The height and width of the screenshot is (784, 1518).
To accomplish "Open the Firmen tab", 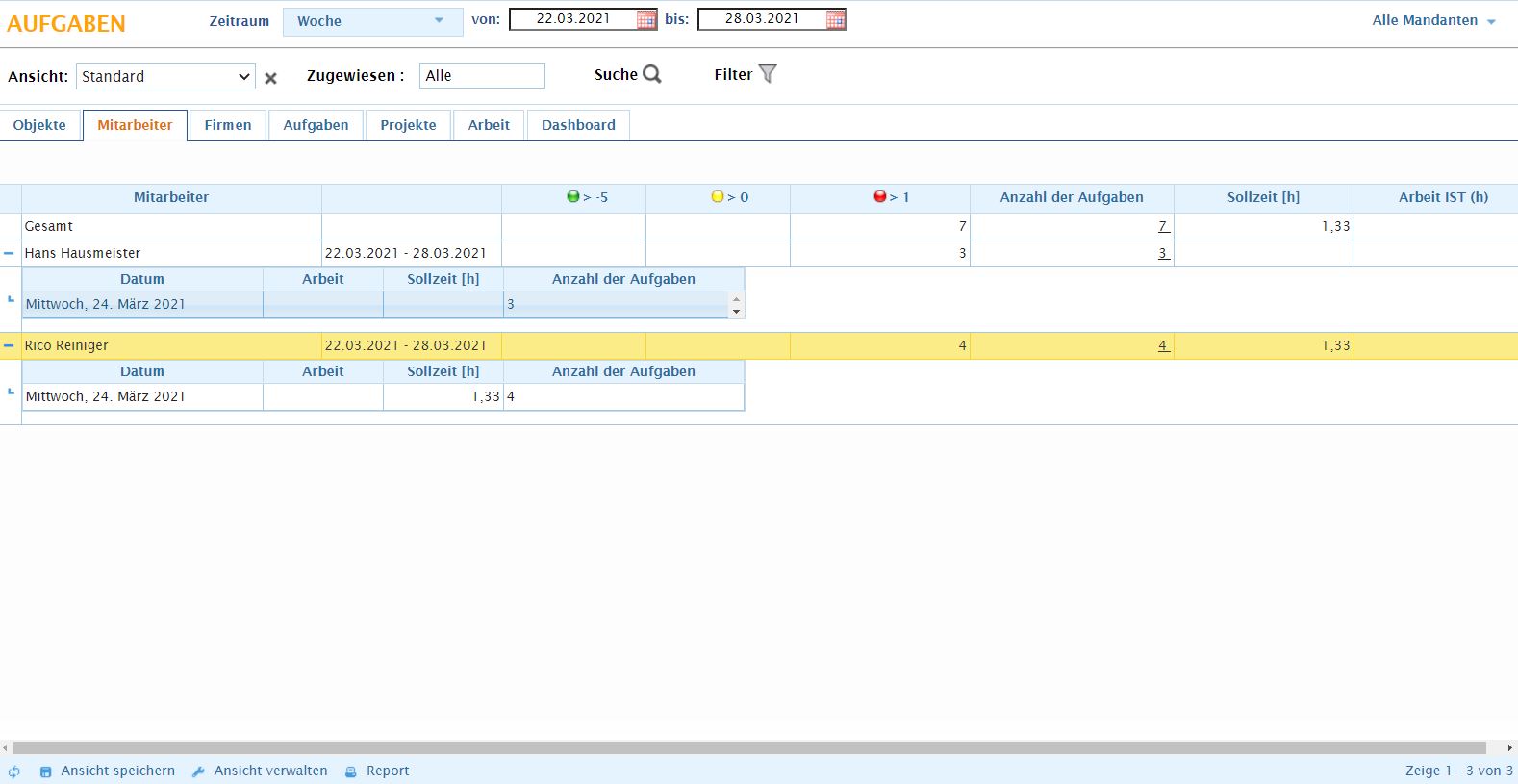I will tap(228, 125).
